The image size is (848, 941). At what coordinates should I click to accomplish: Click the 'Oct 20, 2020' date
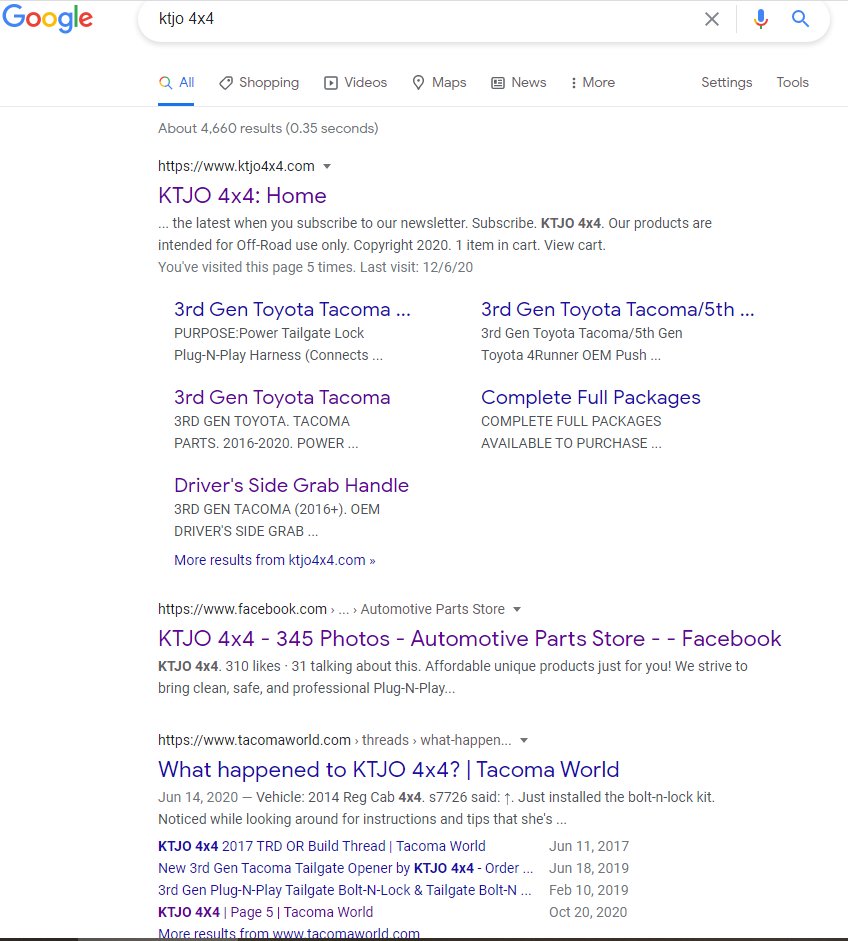[588, 912]
